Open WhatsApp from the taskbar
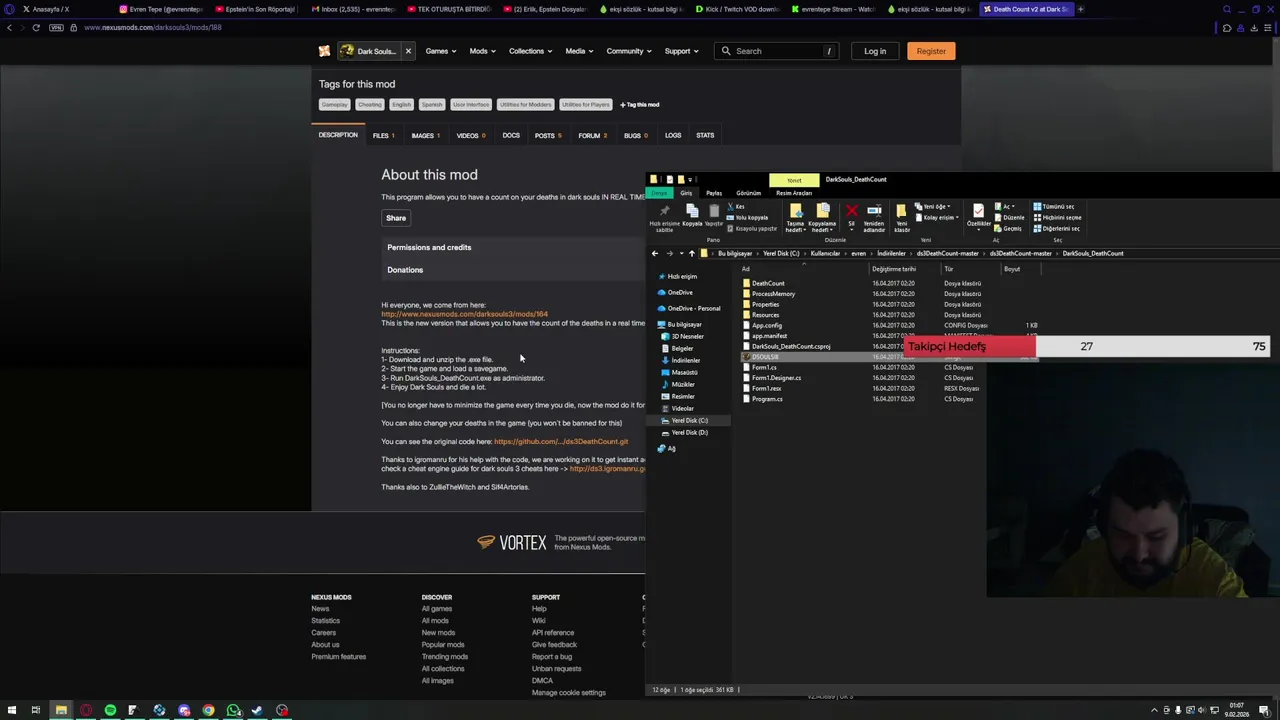1280x720 pixels. tap(233, 710)
